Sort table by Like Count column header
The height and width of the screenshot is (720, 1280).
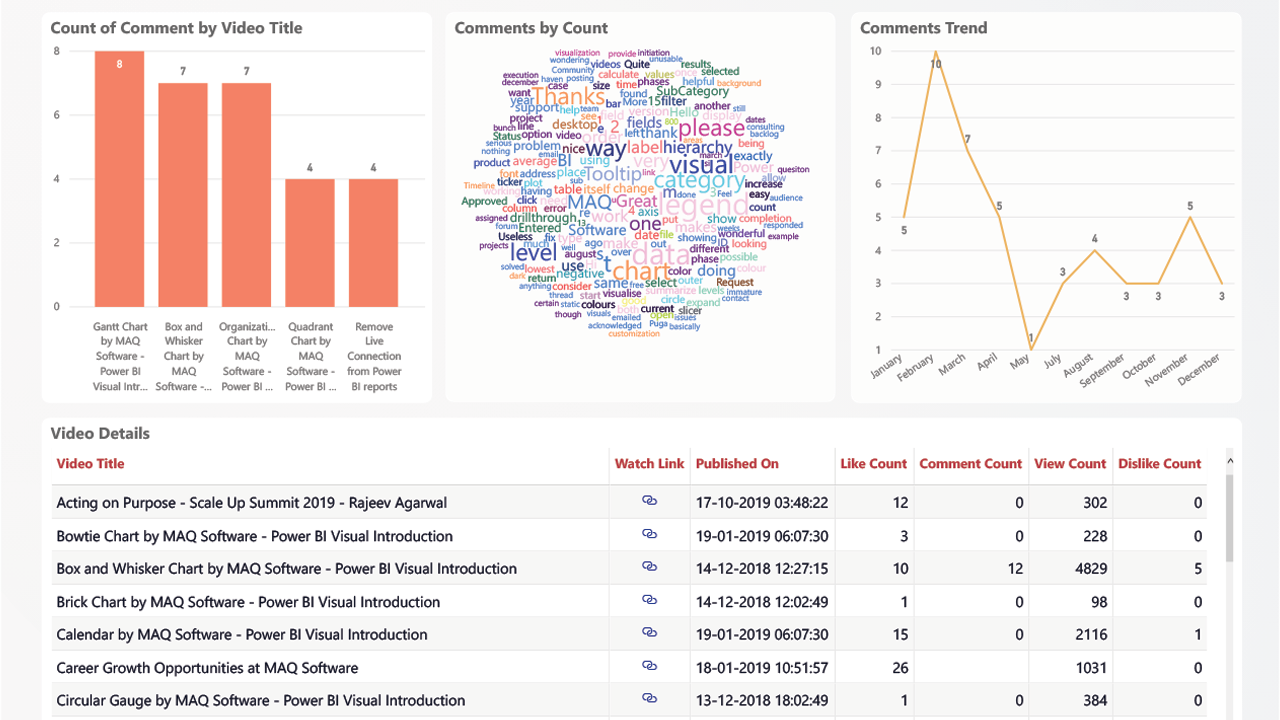(873, 464)
